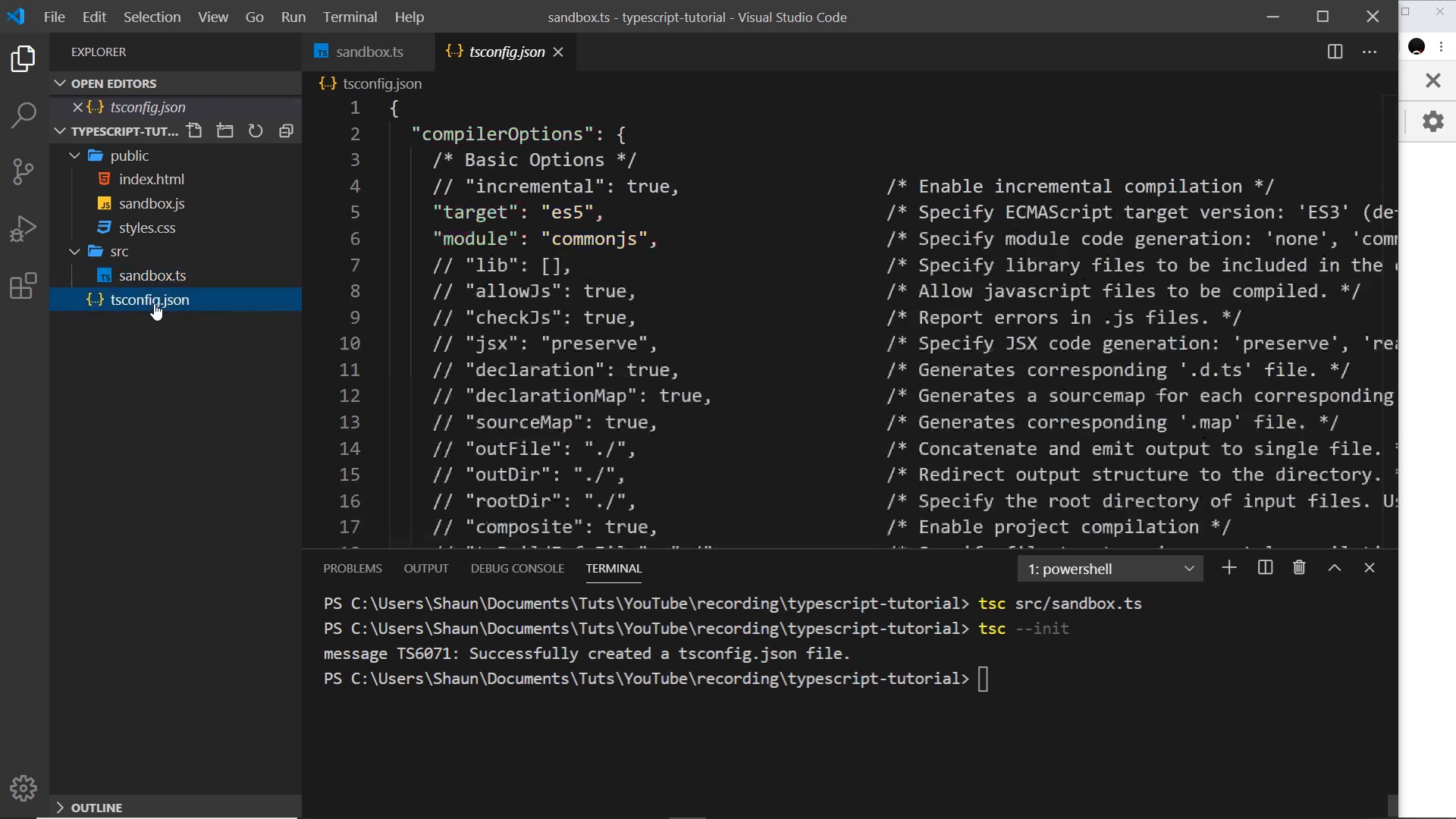Open the File menu
1456x819 pixels.
(x=55, y=17)
